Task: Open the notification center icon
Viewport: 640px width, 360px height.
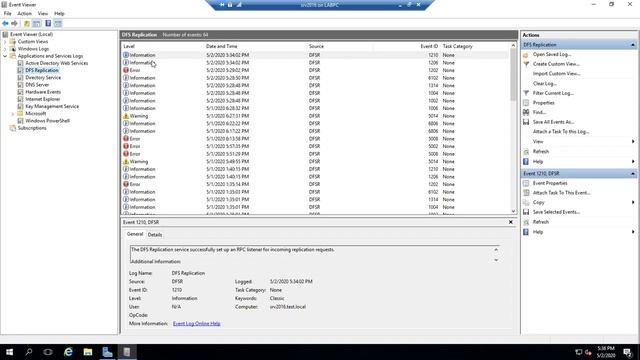Action: [627, 352]
